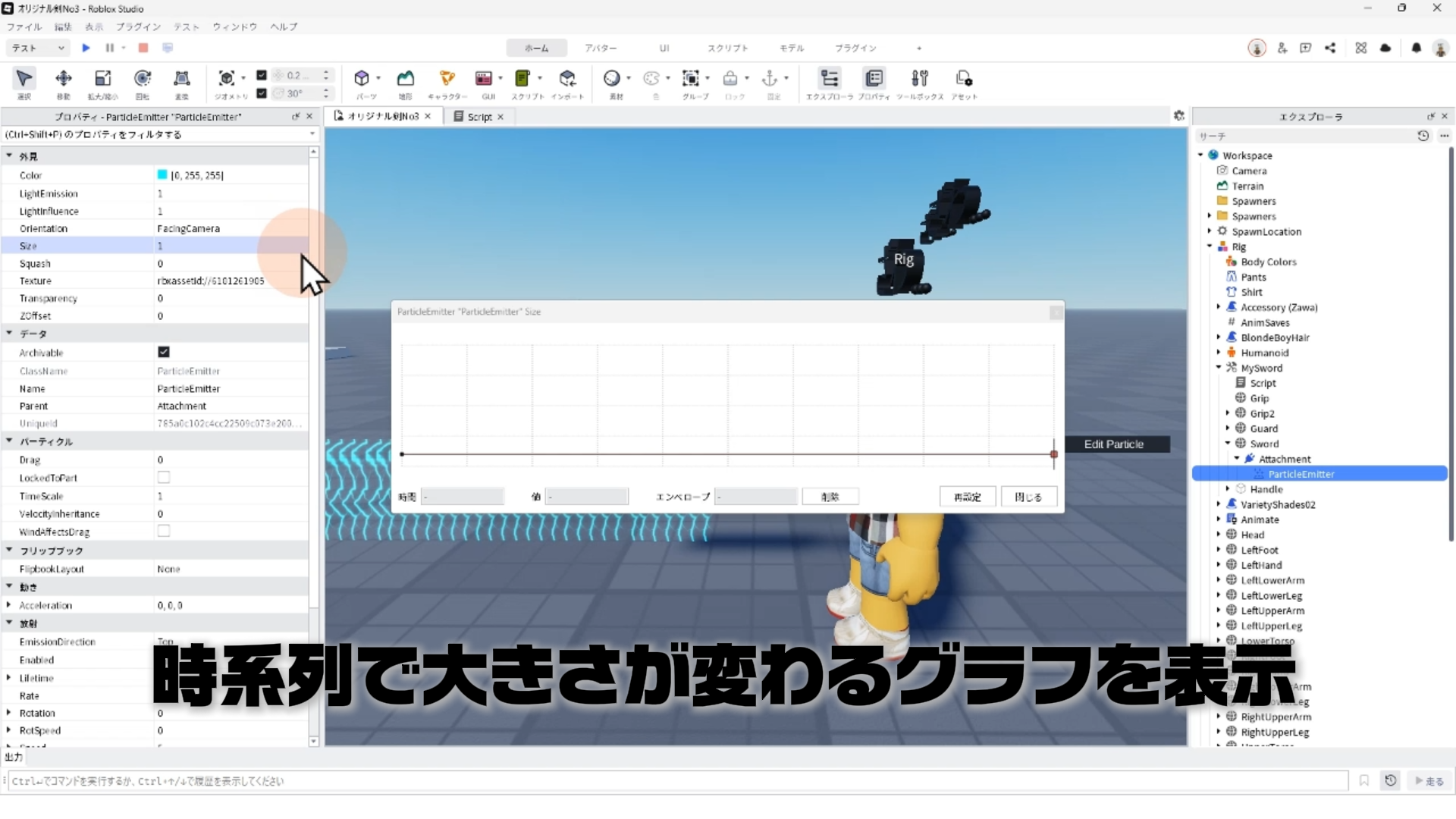The image size is (1456, 819).
Task: Click the 再設定 reset button
Action: pos(967,497)
